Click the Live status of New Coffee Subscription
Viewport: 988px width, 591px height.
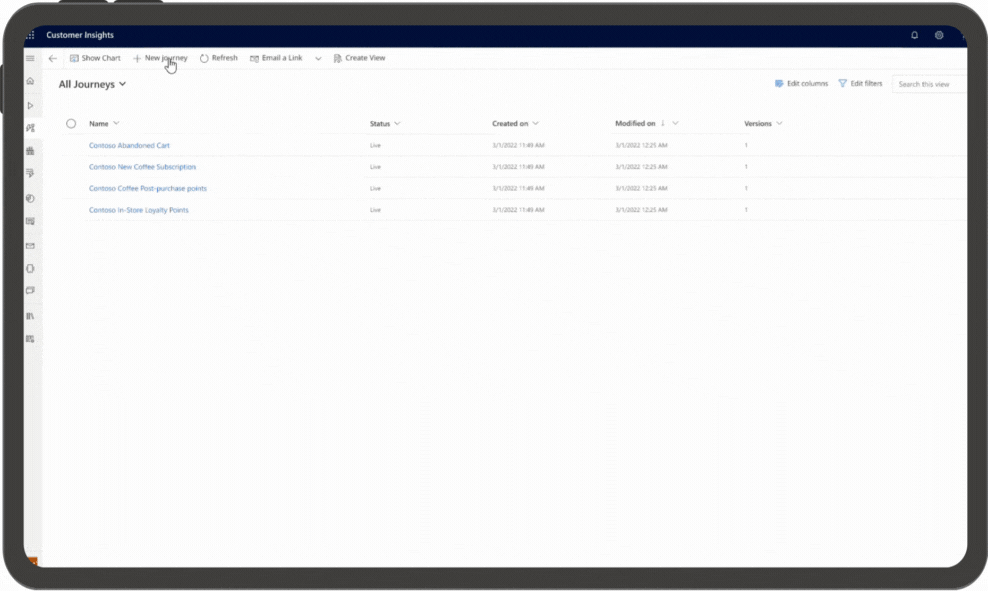click(376, 167)
